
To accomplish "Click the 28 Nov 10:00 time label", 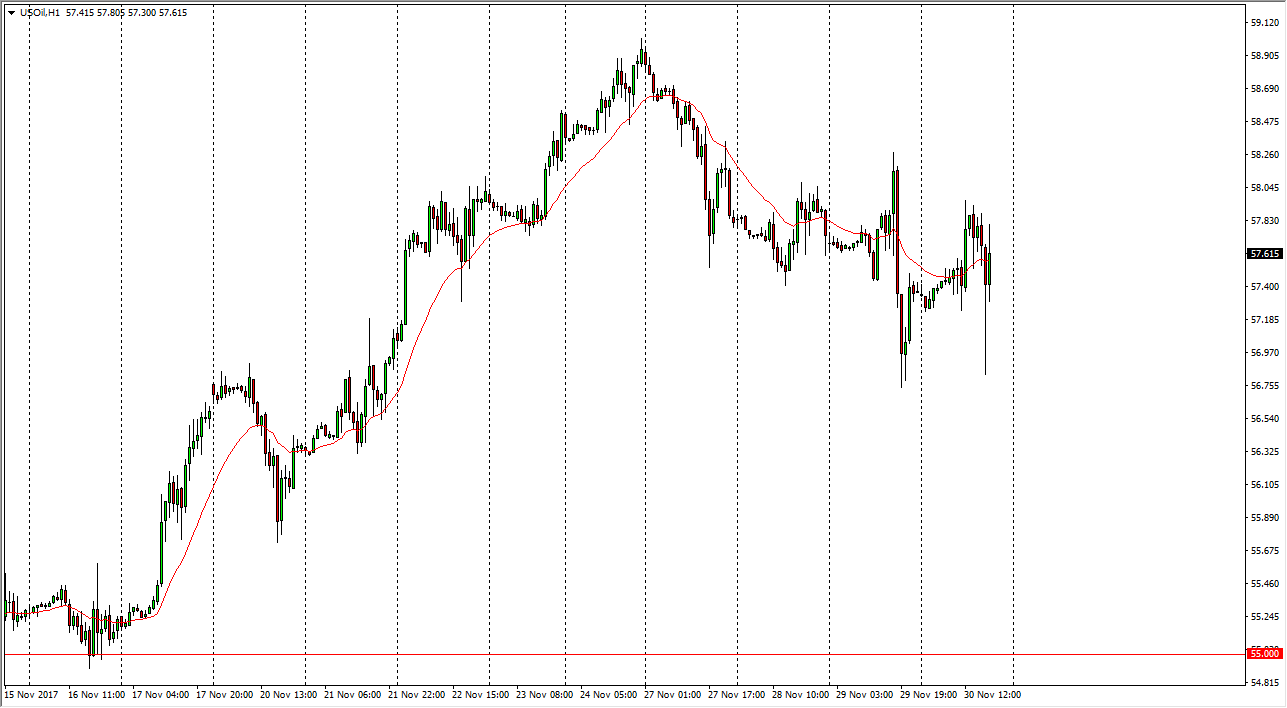I will click(x=801, y=694).
